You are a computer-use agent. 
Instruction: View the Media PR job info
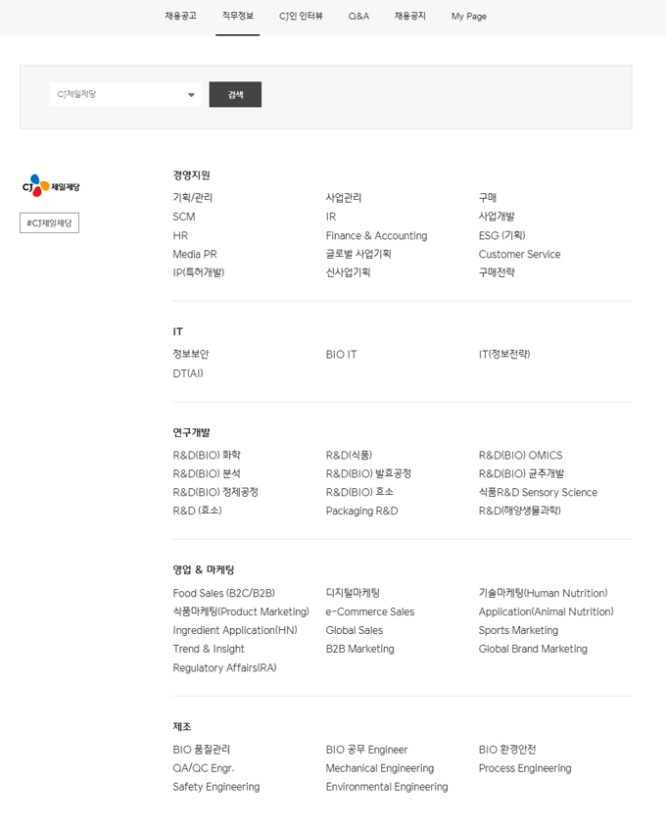[194, 254]
